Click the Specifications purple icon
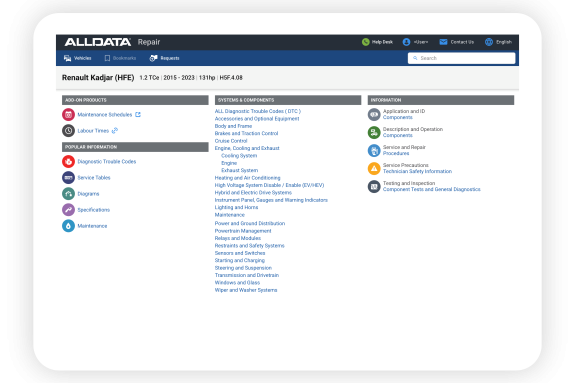Image resolution: width=575 pixels, height=383 pixels. (x=68, y=210)
